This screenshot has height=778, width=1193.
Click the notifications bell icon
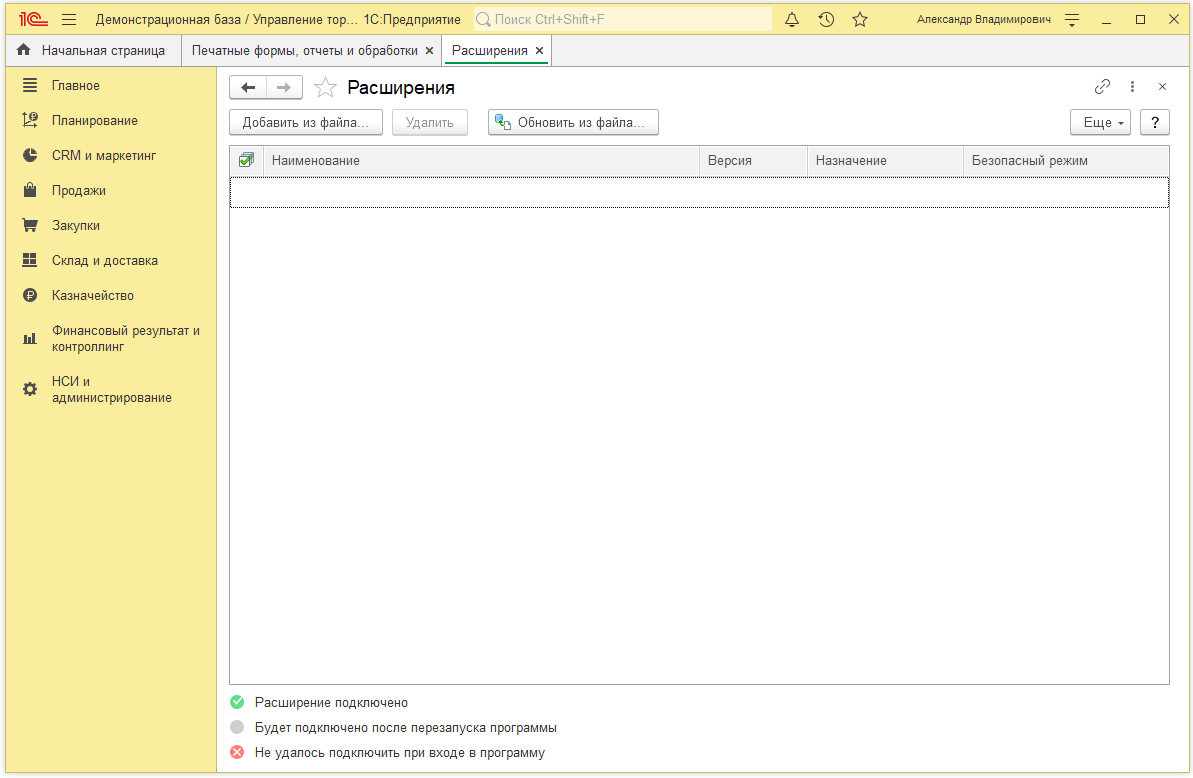click(792, 20)
